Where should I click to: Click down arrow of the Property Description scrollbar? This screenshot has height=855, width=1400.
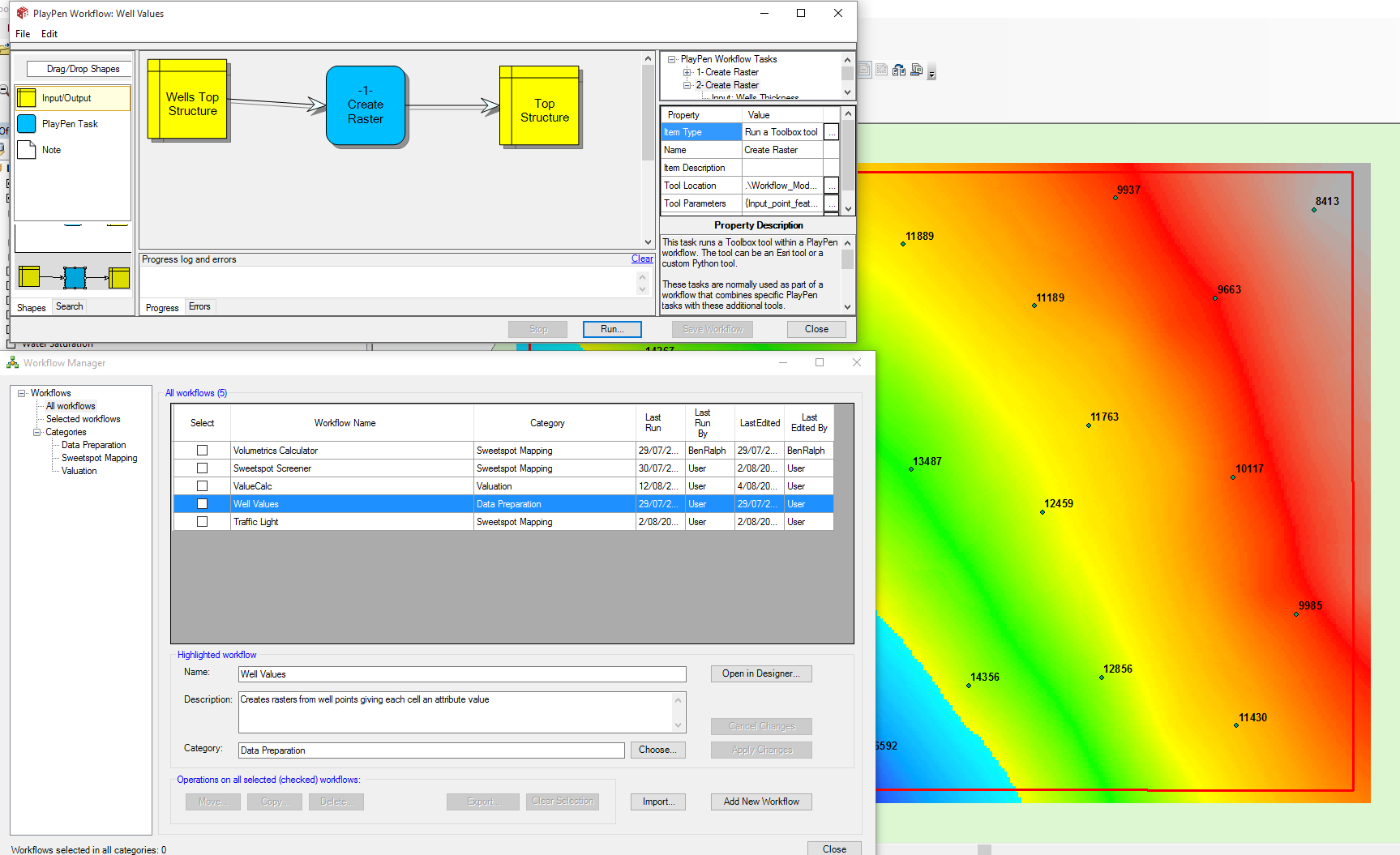coord(847,306)
